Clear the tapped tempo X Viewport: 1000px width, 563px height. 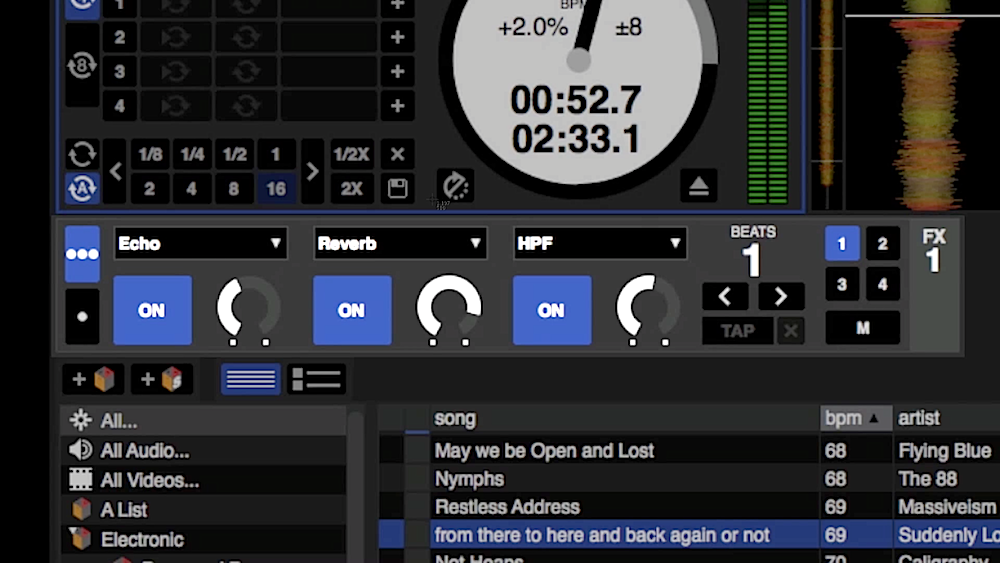point(791,331)
